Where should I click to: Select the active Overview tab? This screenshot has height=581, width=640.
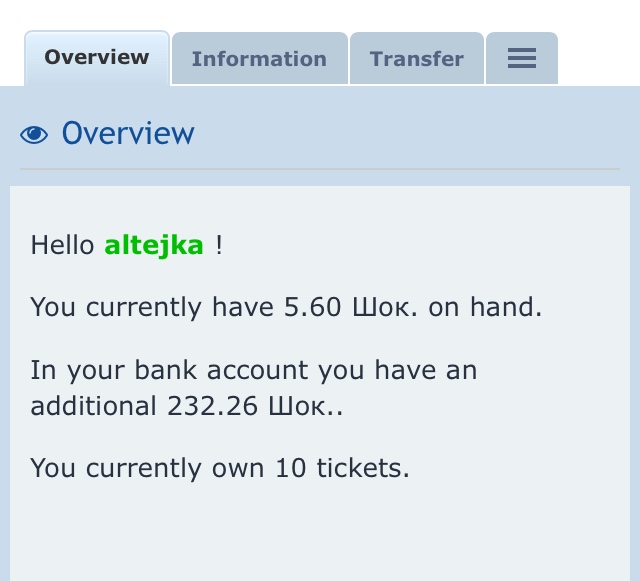(96, 57)
